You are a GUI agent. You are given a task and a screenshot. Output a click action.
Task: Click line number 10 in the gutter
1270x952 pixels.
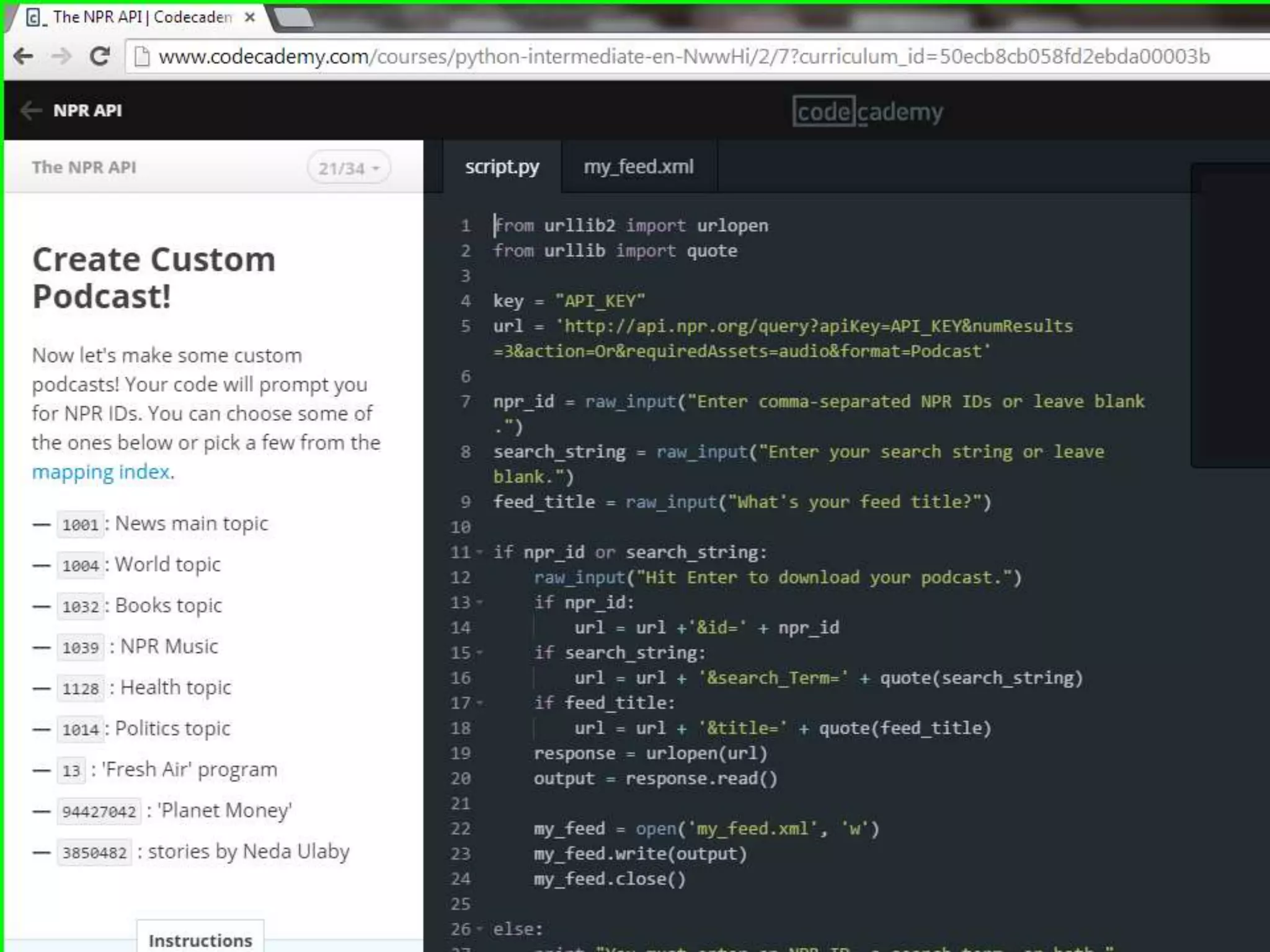tap(461, 527)
